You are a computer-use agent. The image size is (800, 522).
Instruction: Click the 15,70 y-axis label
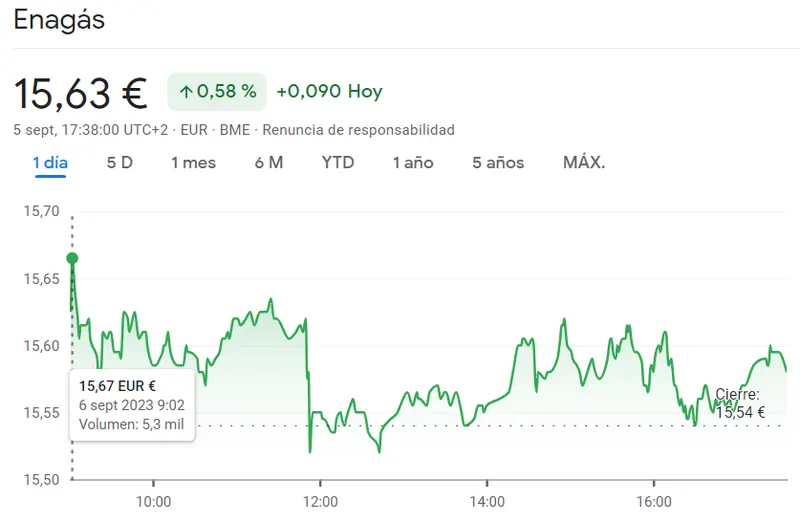pyautogui.click(x=41, y=211)
